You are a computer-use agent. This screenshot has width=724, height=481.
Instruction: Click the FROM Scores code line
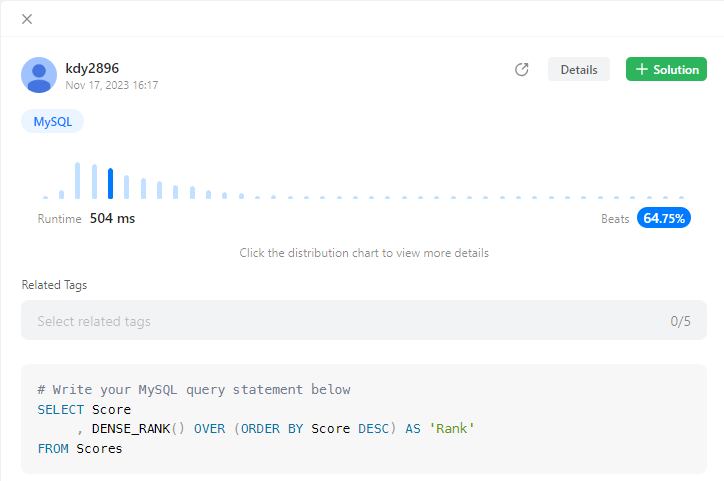(x=80, y=449)
